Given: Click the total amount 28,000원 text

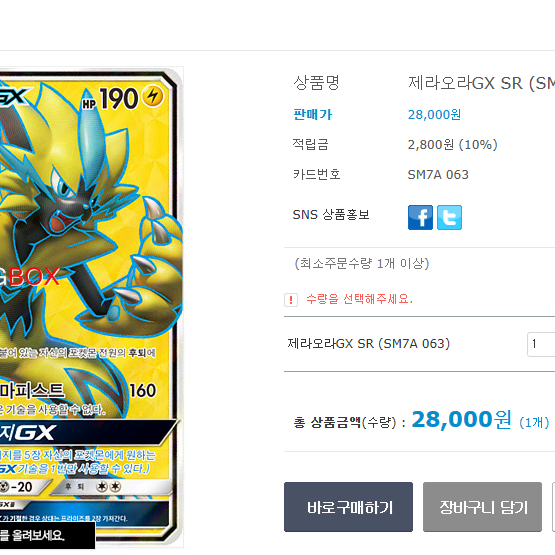Looking at the screenshot, I should [x=462, y=420].
